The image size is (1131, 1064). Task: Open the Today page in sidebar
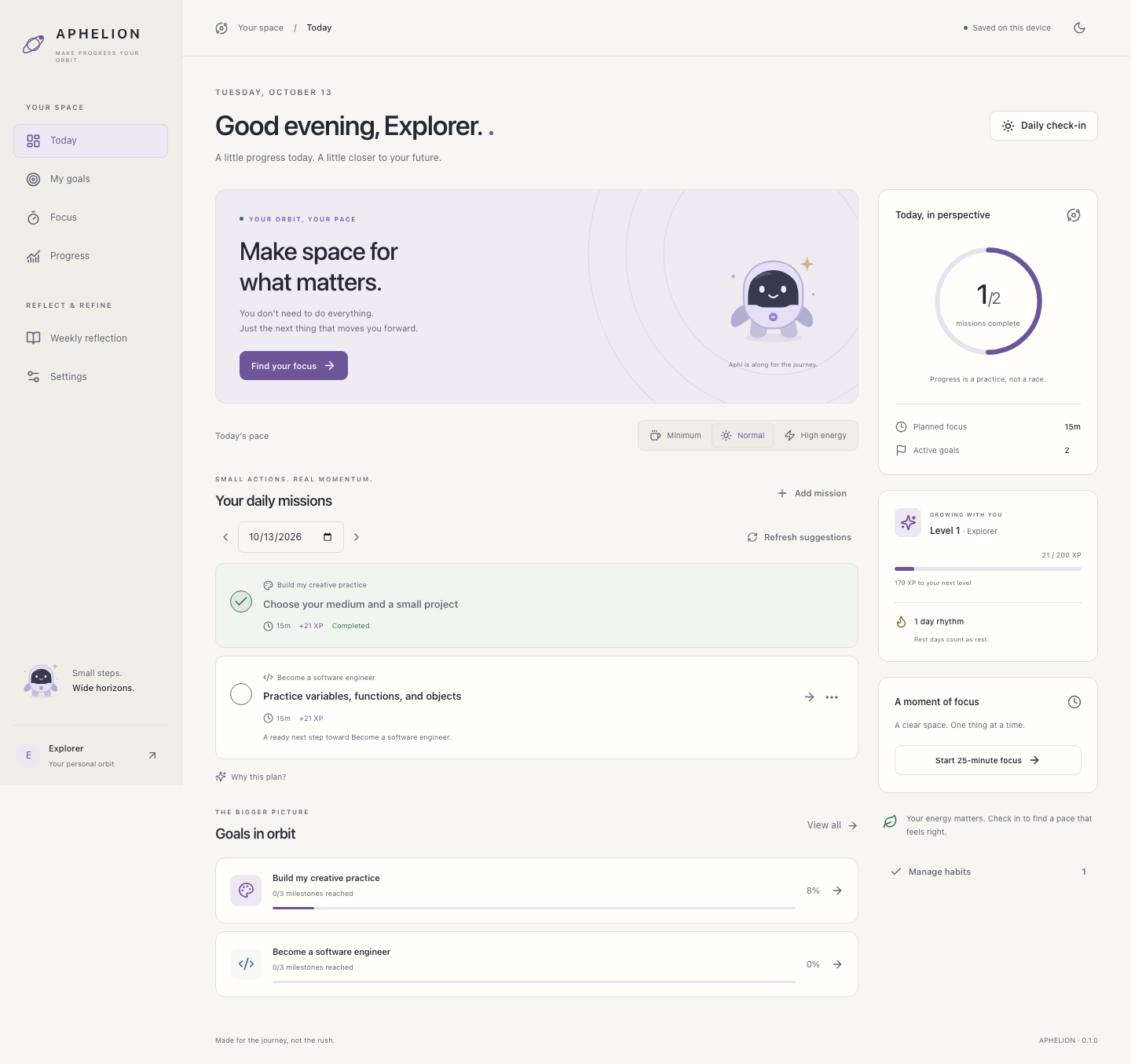(x=90, y=141)
